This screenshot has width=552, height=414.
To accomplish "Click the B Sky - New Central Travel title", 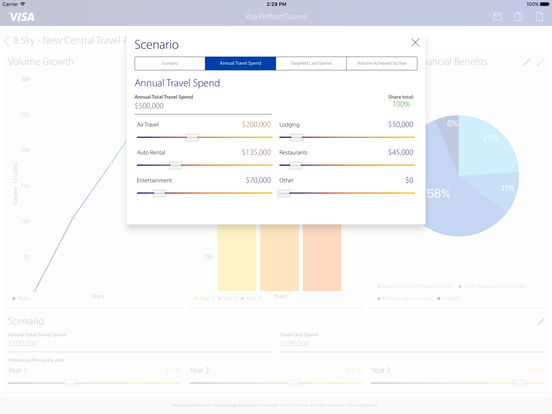I will [x=70, y=40].
